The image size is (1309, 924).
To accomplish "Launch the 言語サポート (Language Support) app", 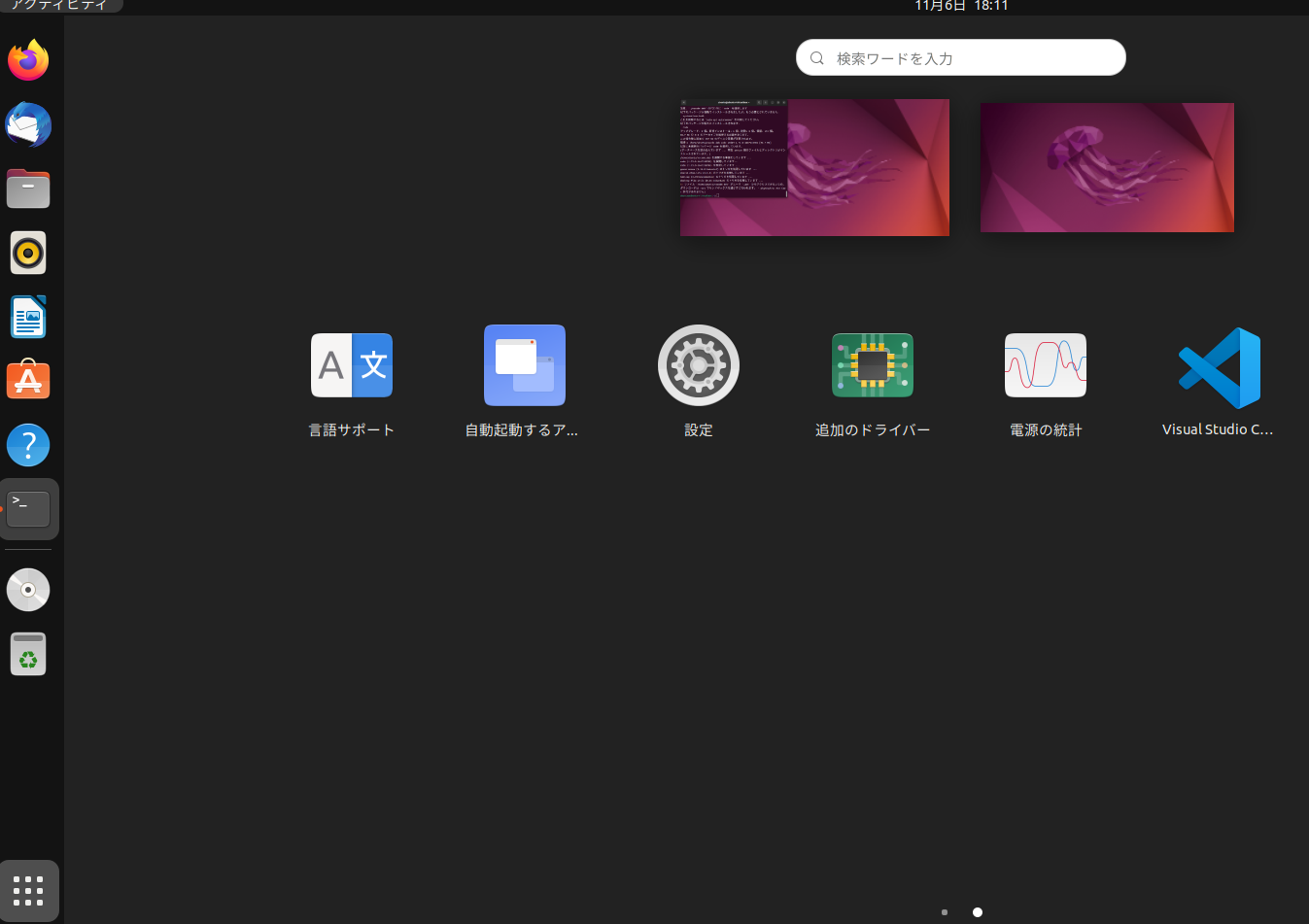I will [x=352, y=365].
